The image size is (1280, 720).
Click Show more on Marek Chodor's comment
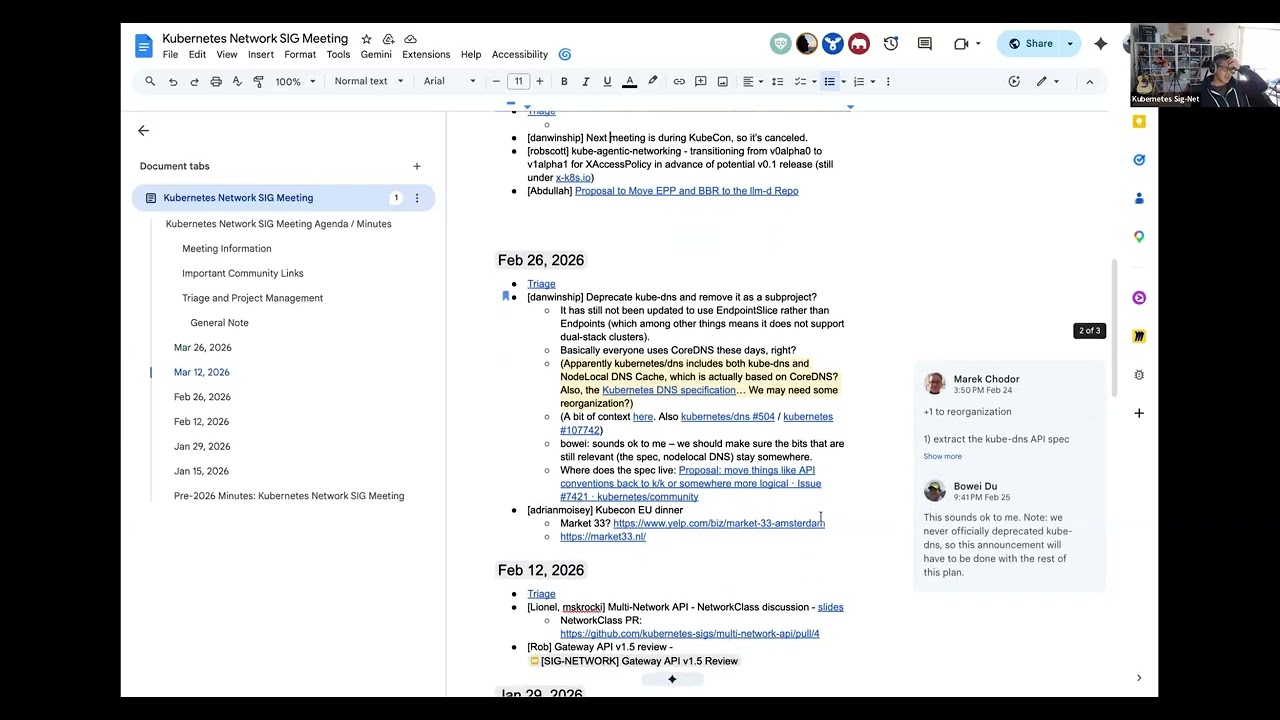pyautogui.click(x=942, y=456)
